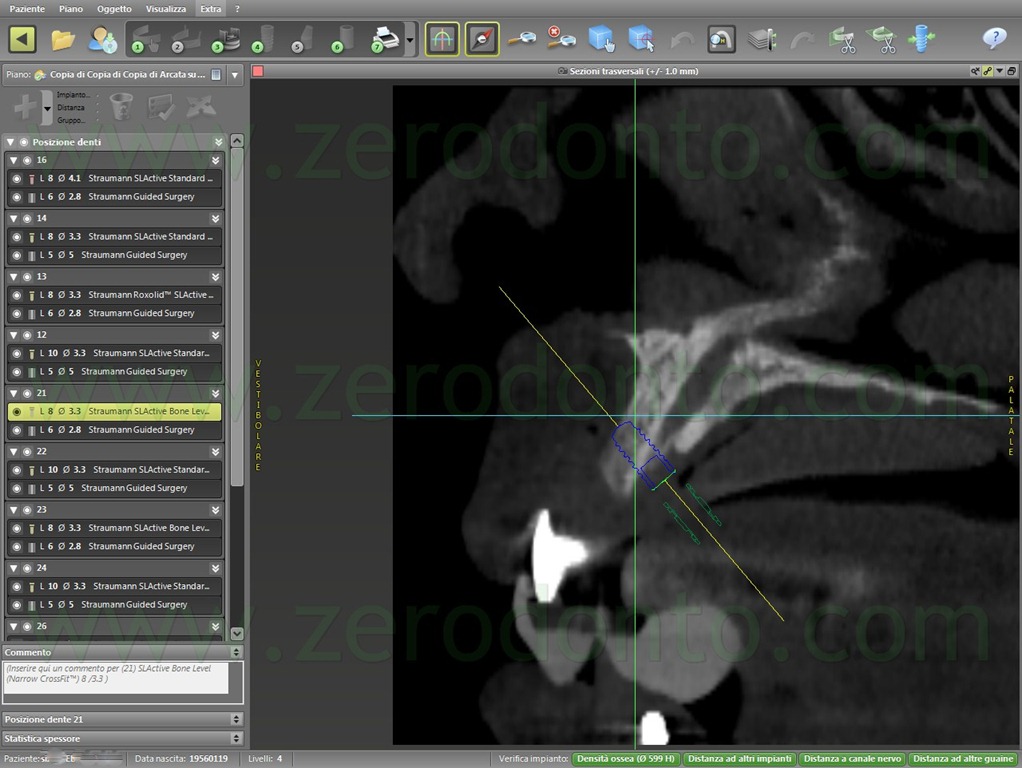Select workflow step 6 sleeve icon
1022x768 pixels.
coord(344,39)
